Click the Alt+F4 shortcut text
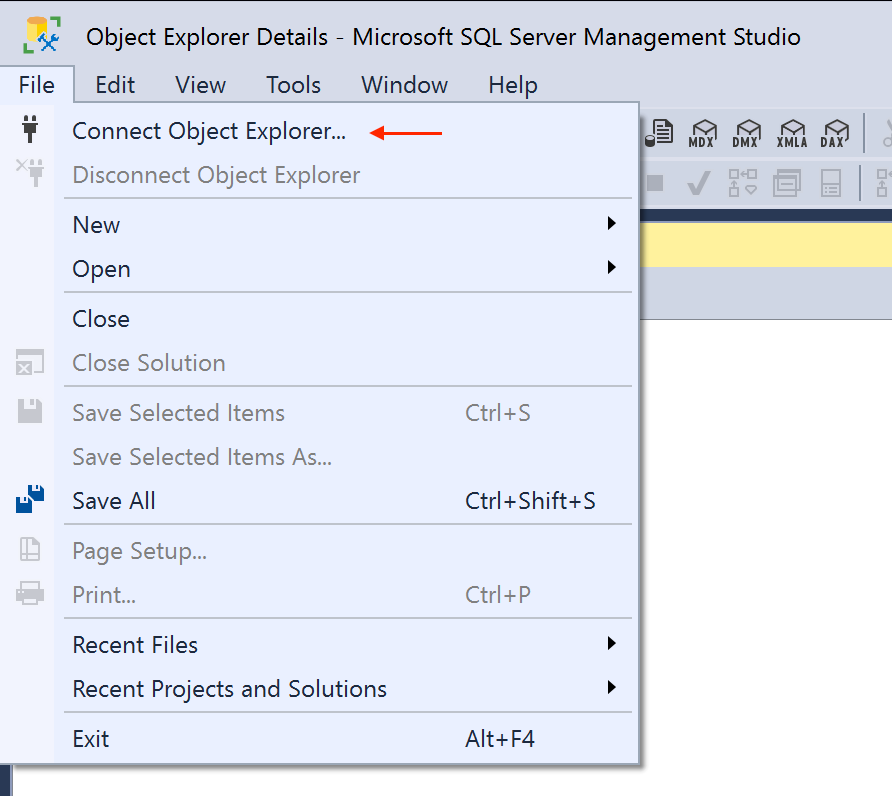The width and height of the screenshot is (892, 796). 499,739
